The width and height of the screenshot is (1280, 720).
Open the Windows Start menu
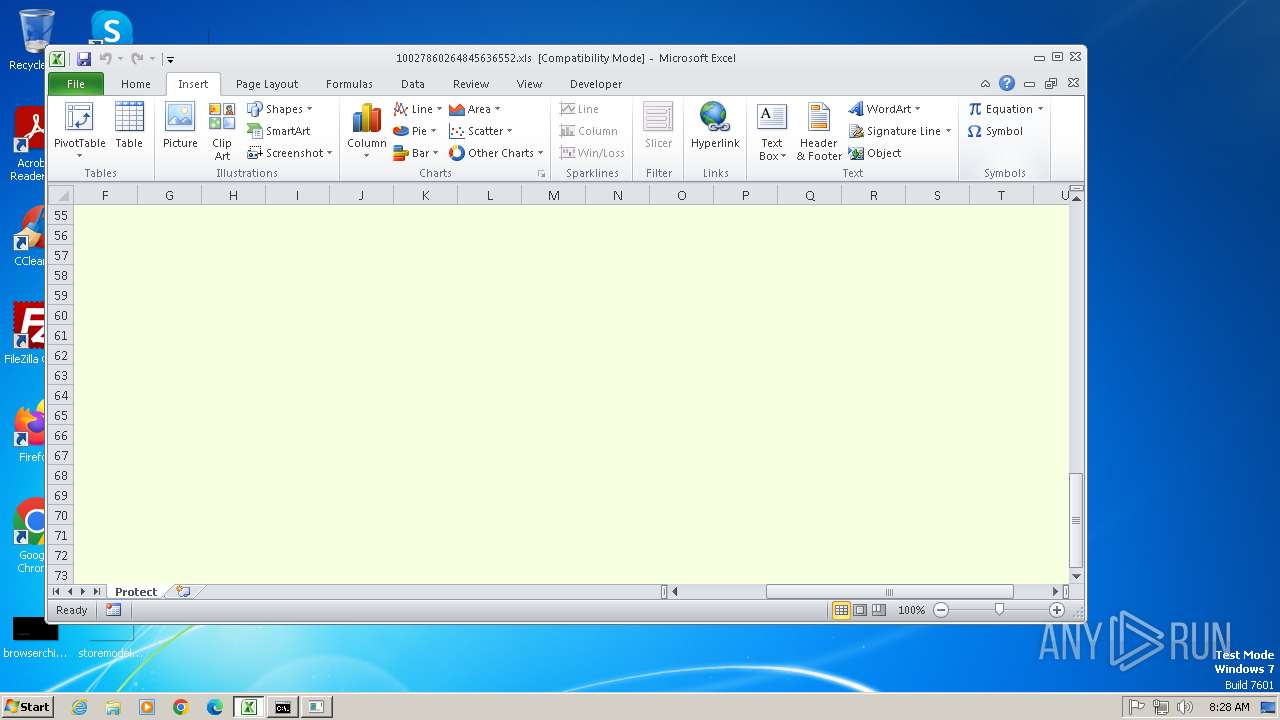coord(27,706)
